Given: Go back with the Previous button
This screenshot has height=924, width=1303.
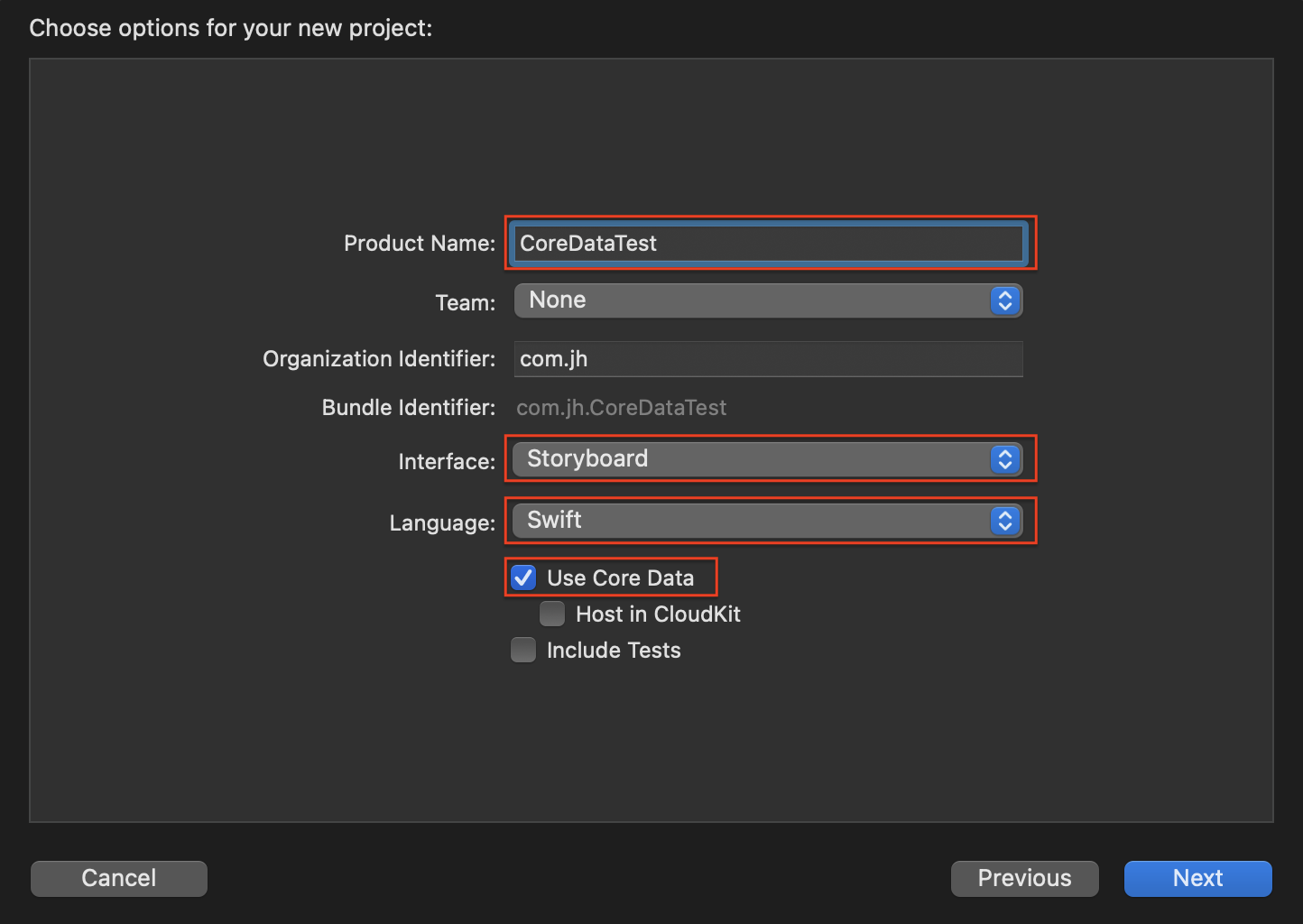Looking at the screenshot, I should click(x=1024, y=878).
